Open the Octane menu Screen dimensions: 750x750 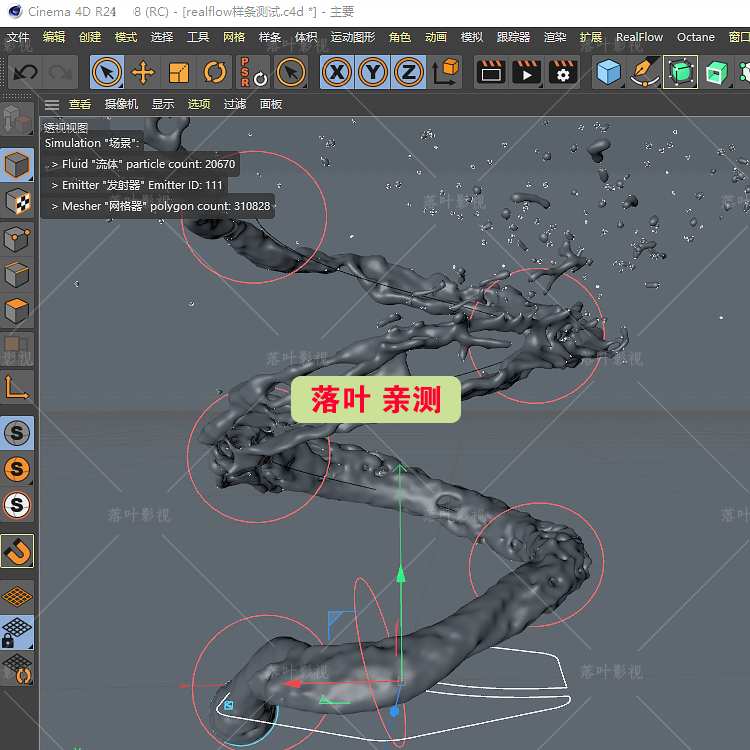(695, 37)
